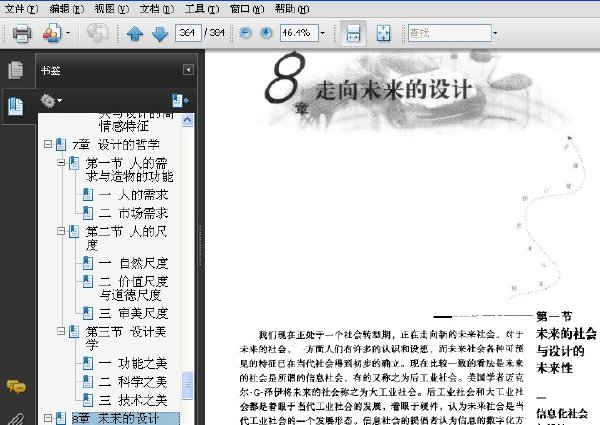The width and height of the screenshot is (600, 425).
Task: Collapse the 7章 设计的哲学 bookmark
Action: (48, 144)
